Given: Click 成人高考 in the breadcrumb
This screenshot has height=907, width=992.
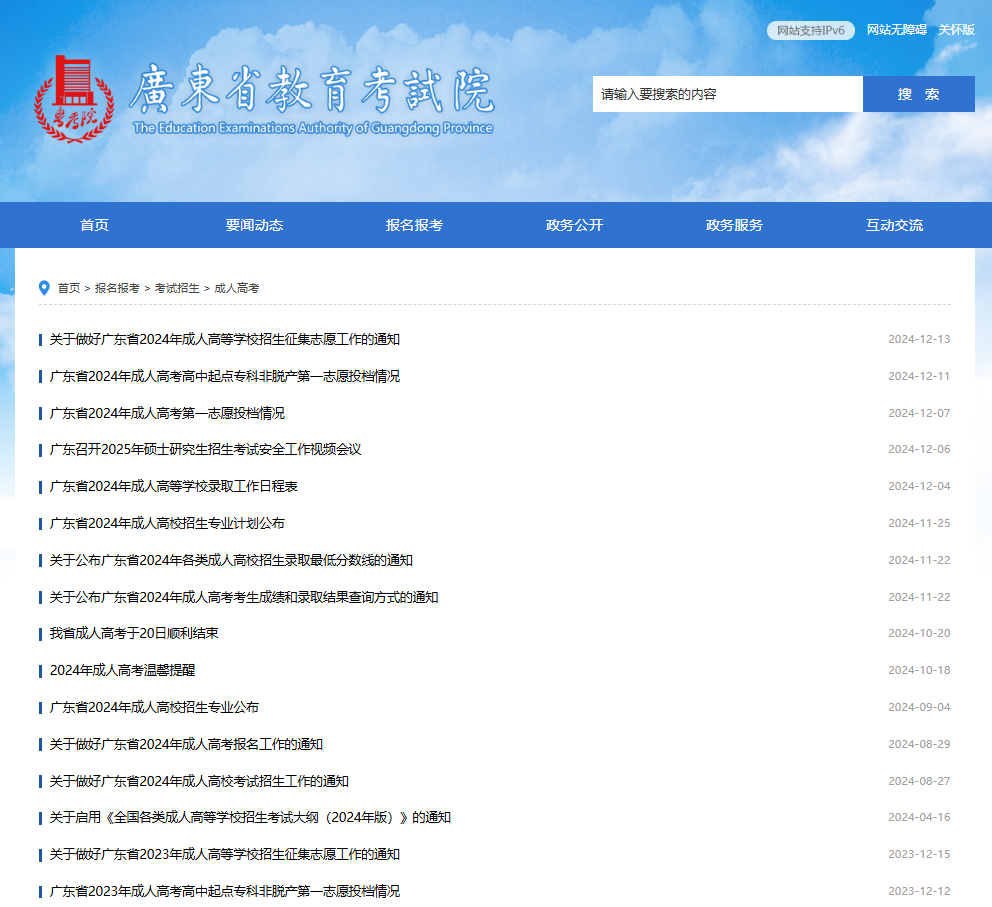Looking at the screenshot, I should tap(235, 287).
